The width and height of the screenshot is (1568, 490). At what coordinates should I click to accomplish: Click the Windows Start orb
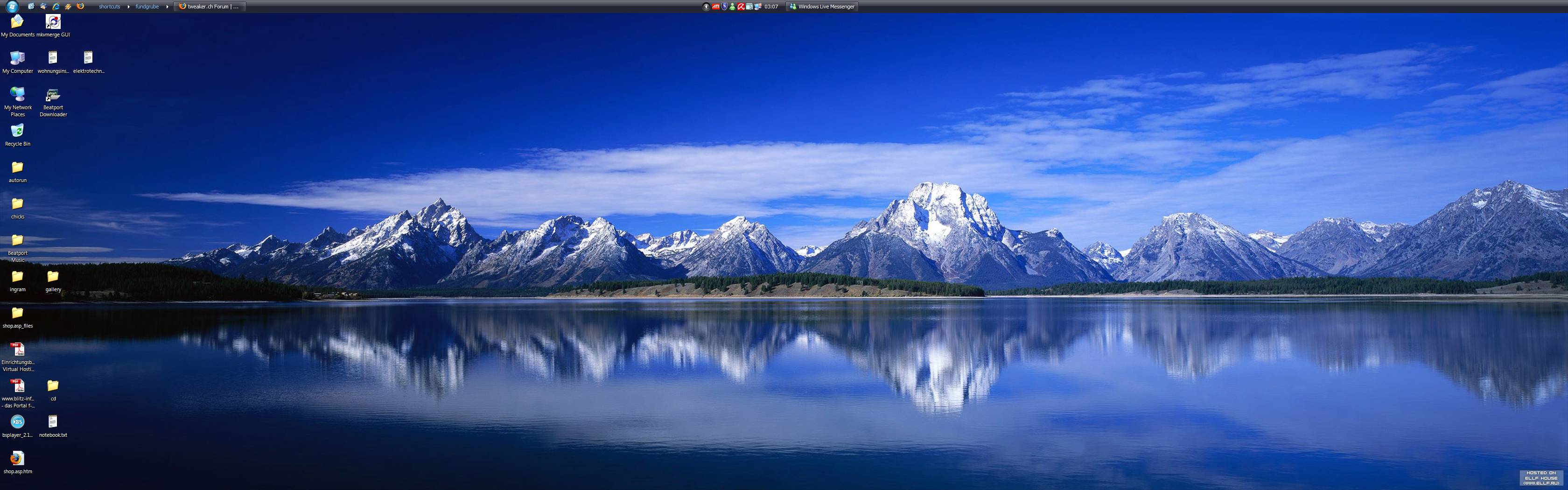[12, 7]
